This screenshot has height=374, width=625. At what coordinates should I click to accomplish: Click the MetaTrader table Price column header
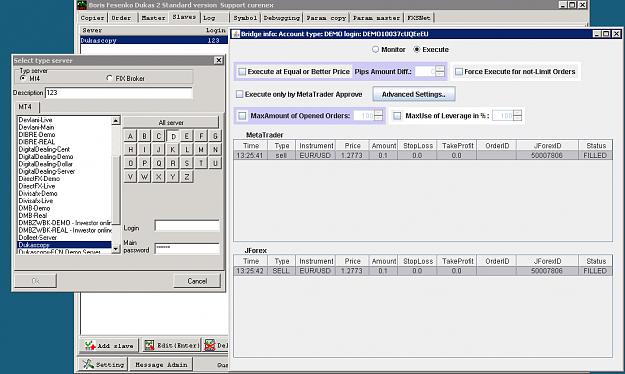(x=352, y=146)
